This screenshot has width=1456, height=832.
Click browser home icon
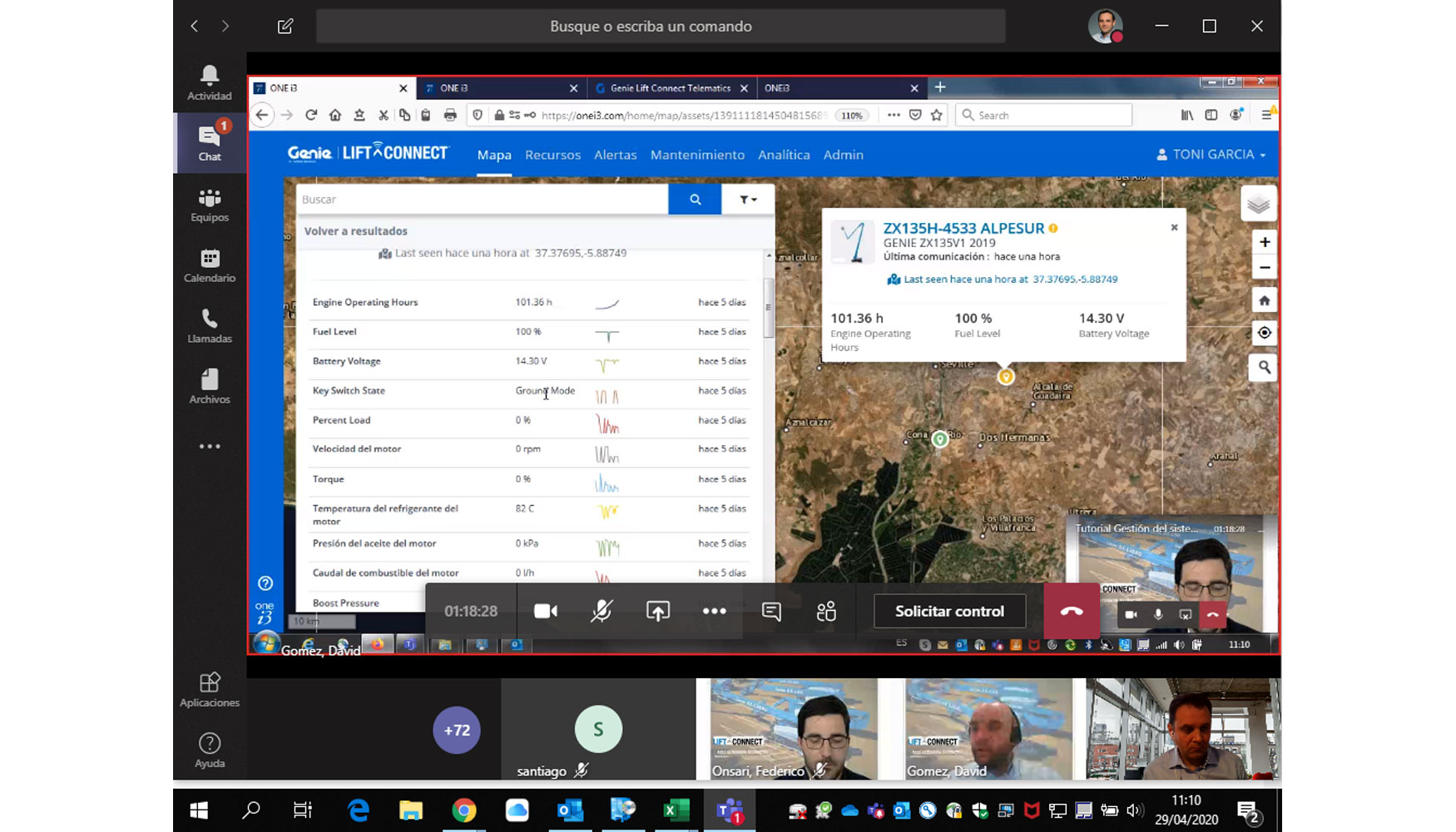coord(335,116)
